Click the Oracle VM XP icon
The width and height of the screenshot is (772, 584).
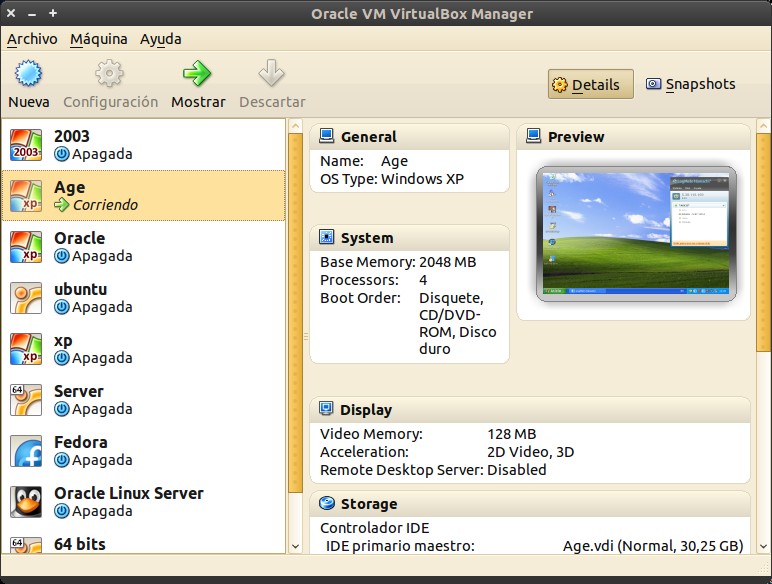(x=26, y=247)
